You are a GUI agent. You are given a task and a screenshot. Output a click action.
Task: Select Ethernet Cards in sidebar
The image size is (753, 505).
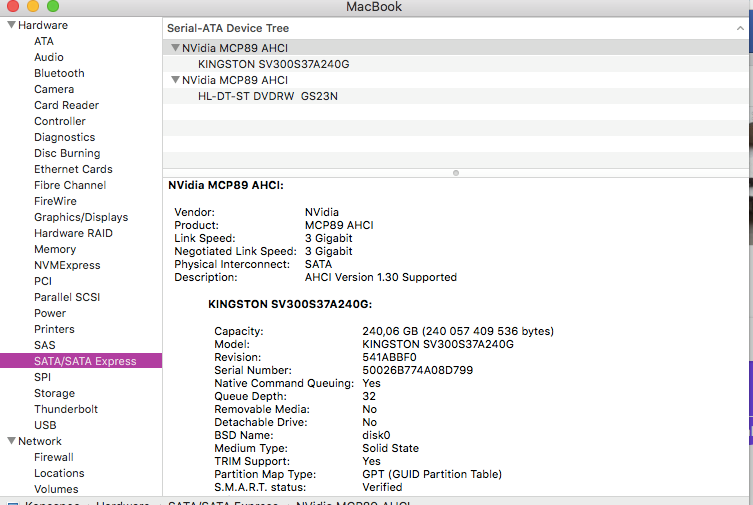73,169
